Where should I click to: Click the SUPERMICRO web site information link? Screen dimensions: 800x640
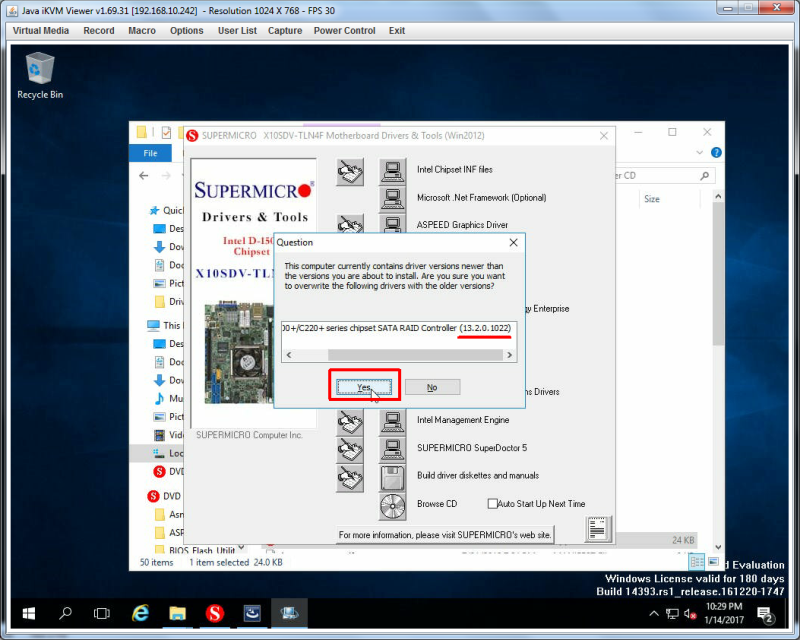pos(444,535)
